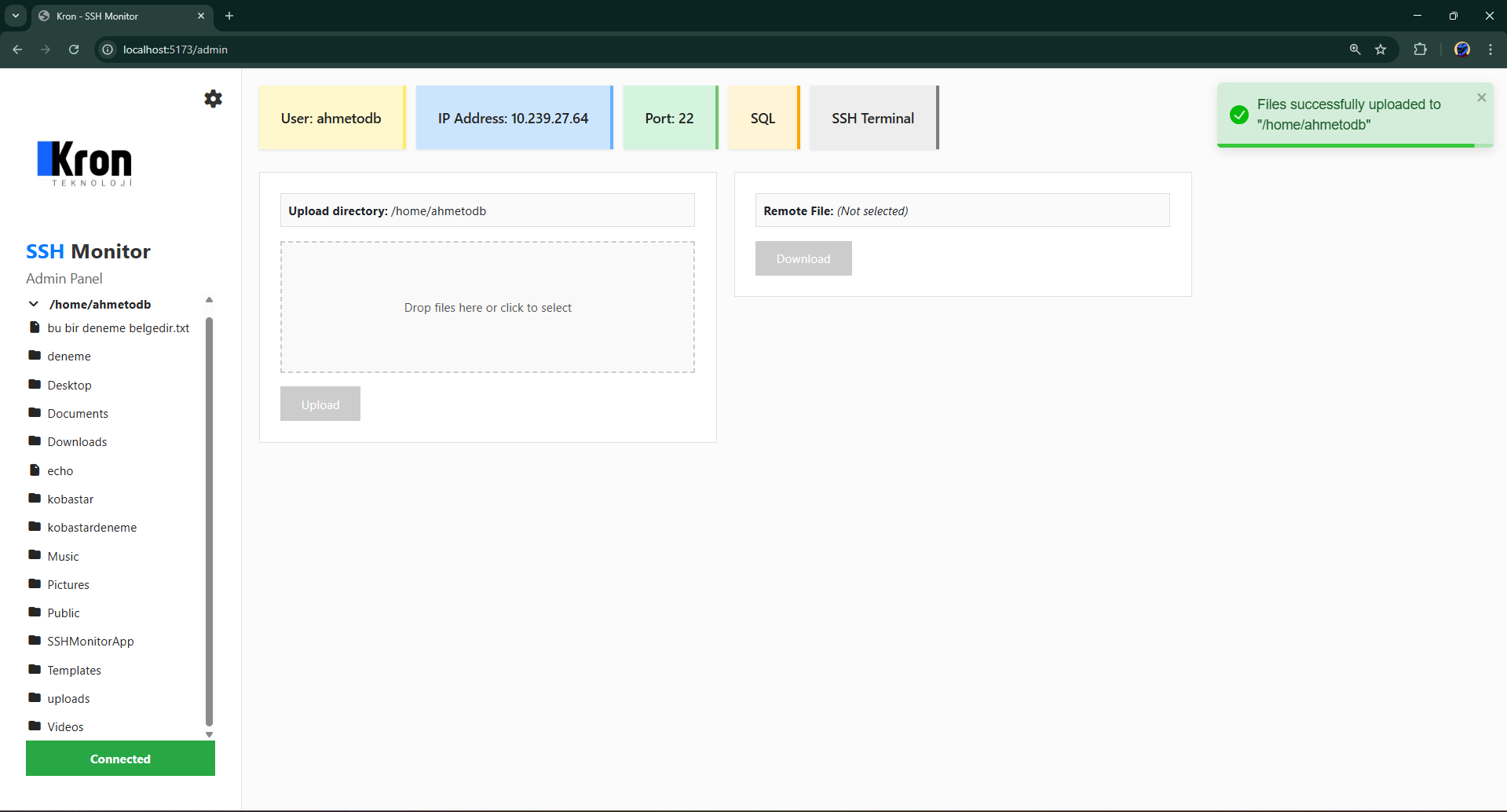
Task: Click the Upload button
Action: coord(320,404)
